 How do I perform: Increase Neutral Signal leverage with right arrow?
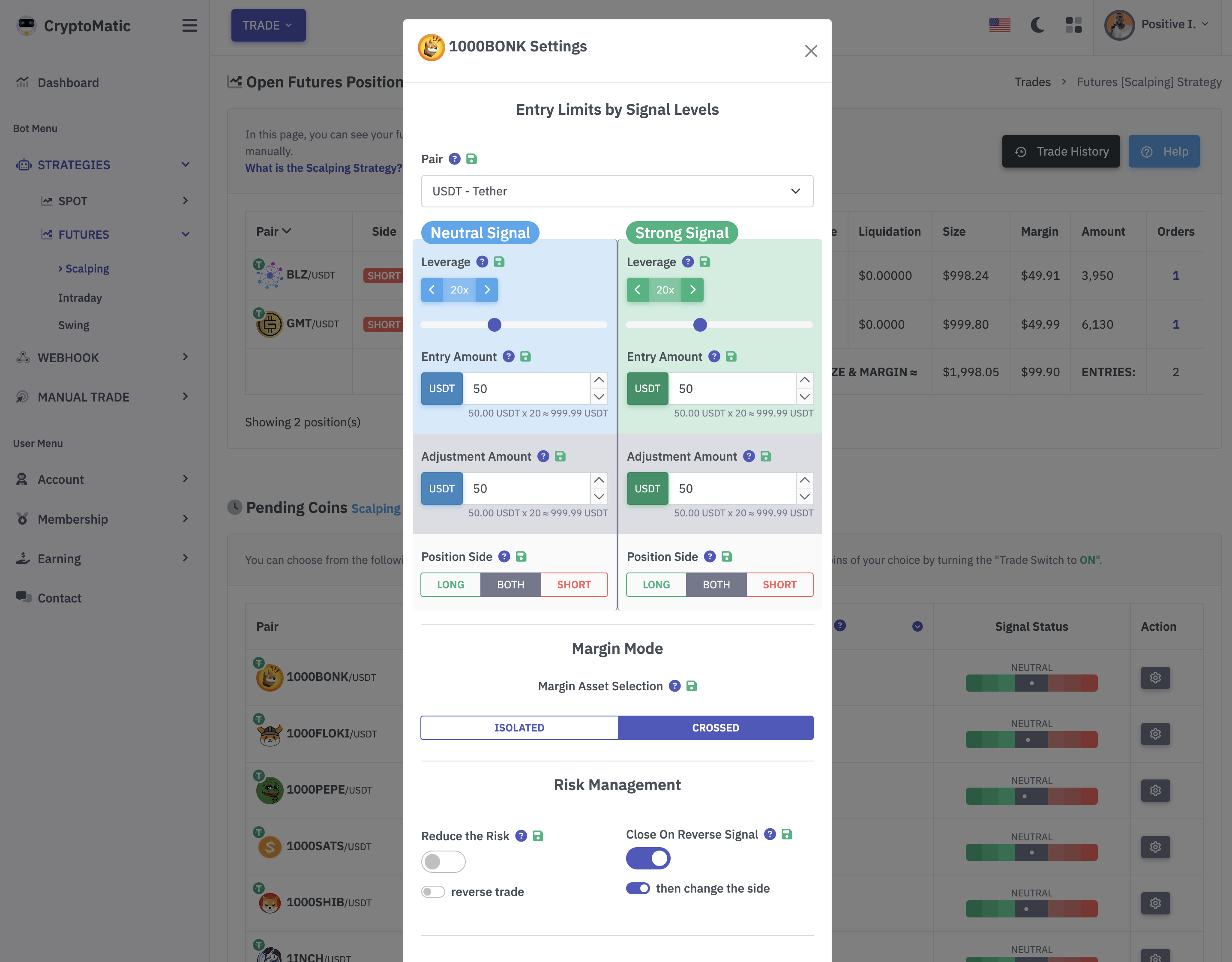[487, 290]
